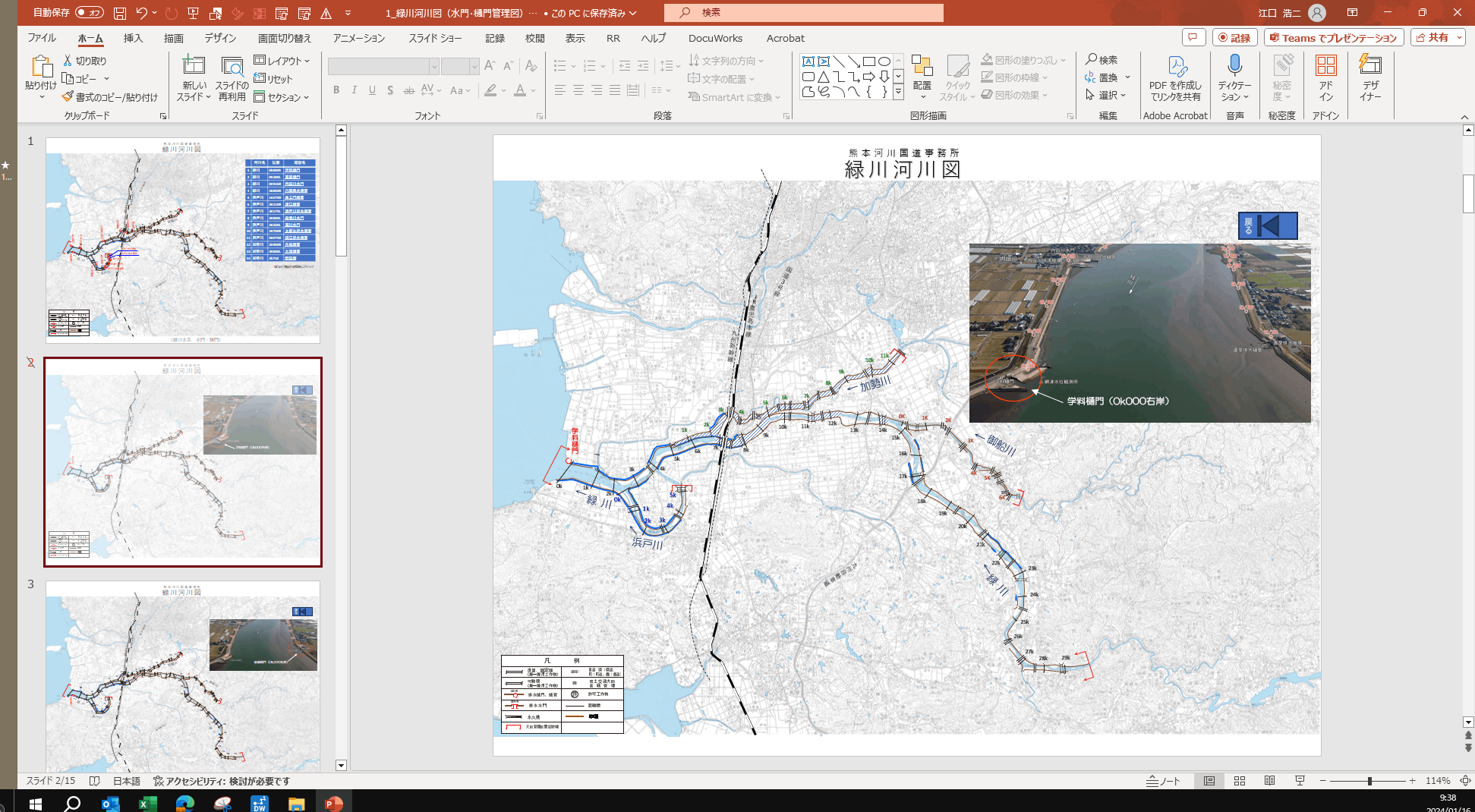Screen dimensions: 1475x812
Task: Open the font size dropdown
Action: [474, 66]
